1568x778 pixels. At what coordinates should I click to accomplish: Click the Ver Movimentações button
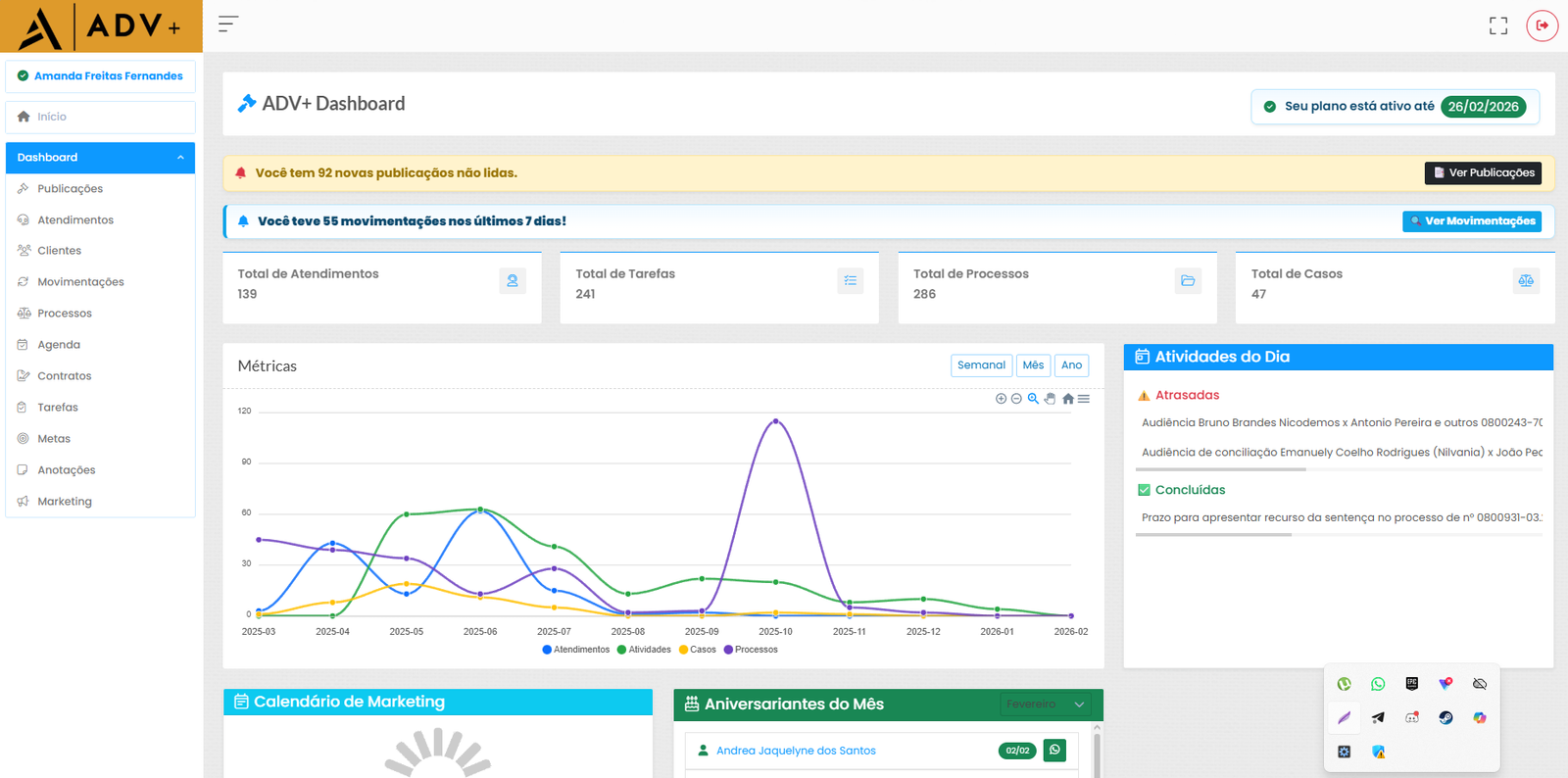point(1471,221)
